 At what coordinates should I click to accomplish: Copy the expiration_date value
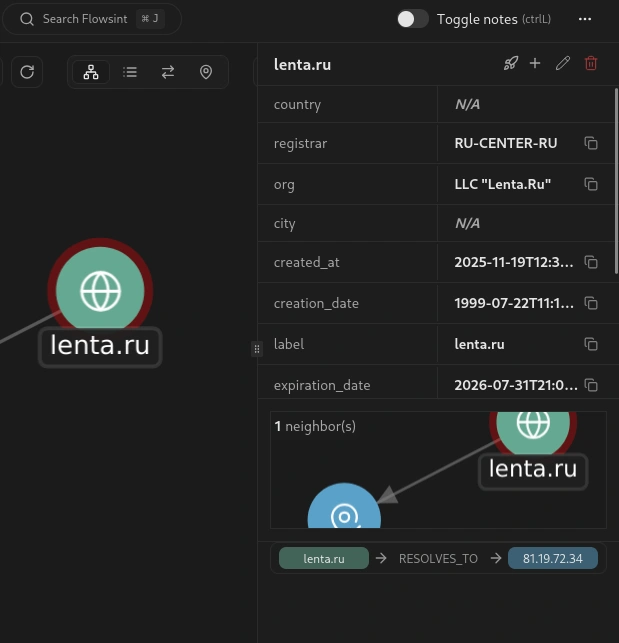pos(591,385)
